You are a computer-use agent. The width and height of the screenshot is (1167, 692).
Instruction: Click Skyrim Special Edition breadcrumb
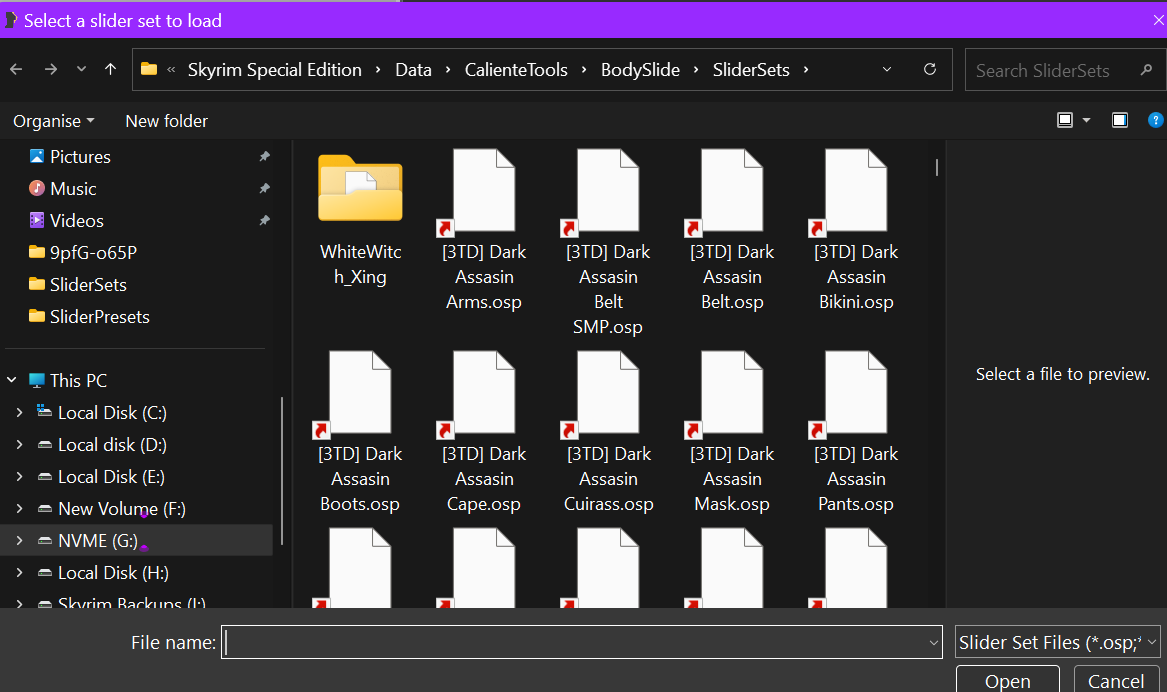click(x=275, y=70)
